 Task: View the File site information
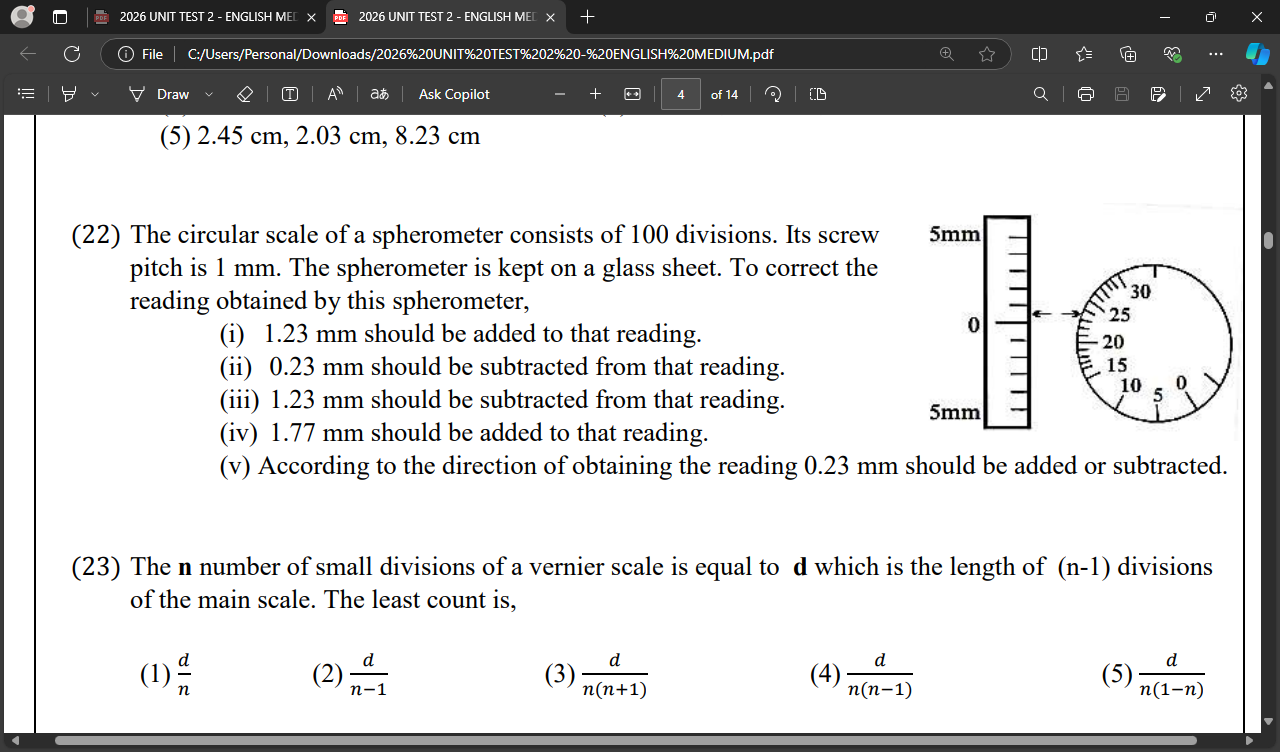[x=141, y=54]
